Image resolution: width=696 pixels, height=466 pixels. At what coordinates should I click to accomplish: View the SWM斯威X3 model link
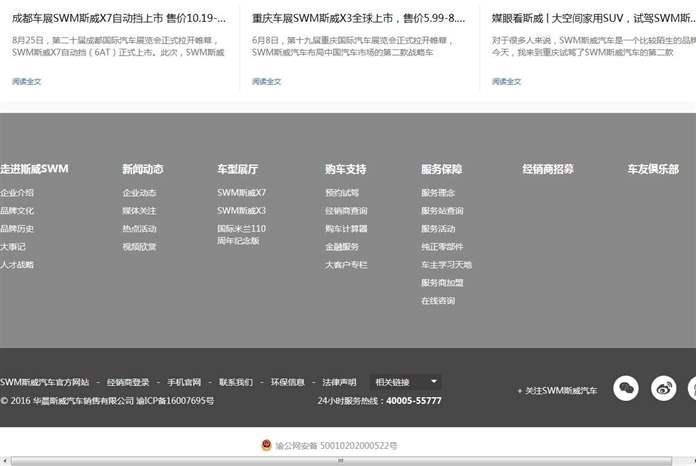pos(241,211)
